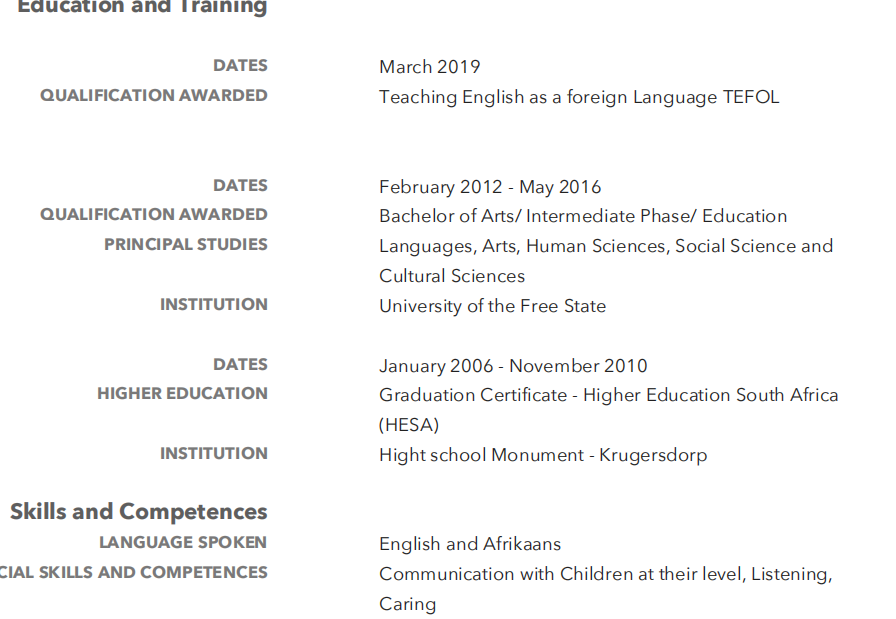Viewport: 896px width, 619px height.
Task: Click Communication with Children at their level line
Action: [606, 574]
